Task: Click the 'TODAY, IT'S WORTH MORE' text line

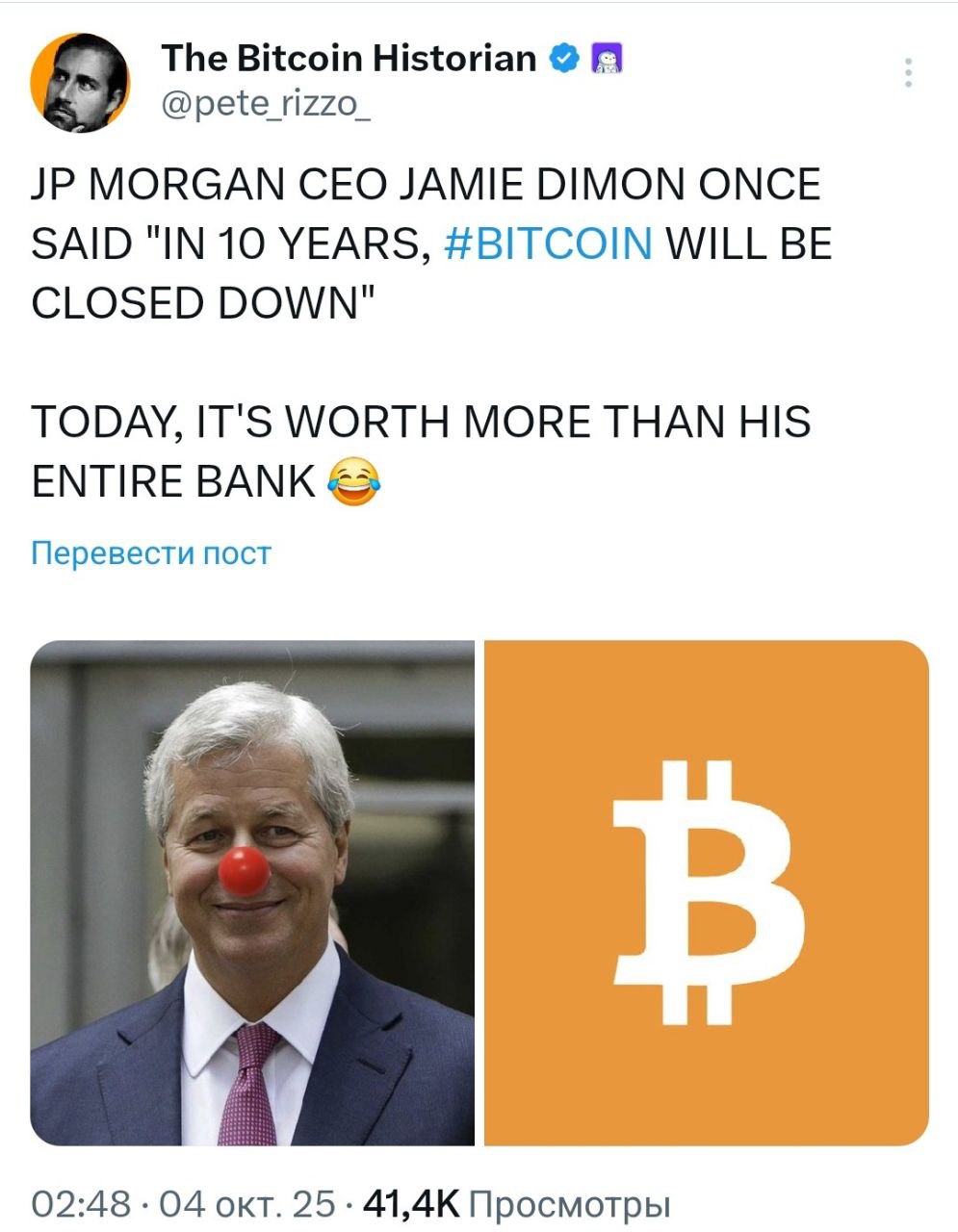Action: (421, 423)
